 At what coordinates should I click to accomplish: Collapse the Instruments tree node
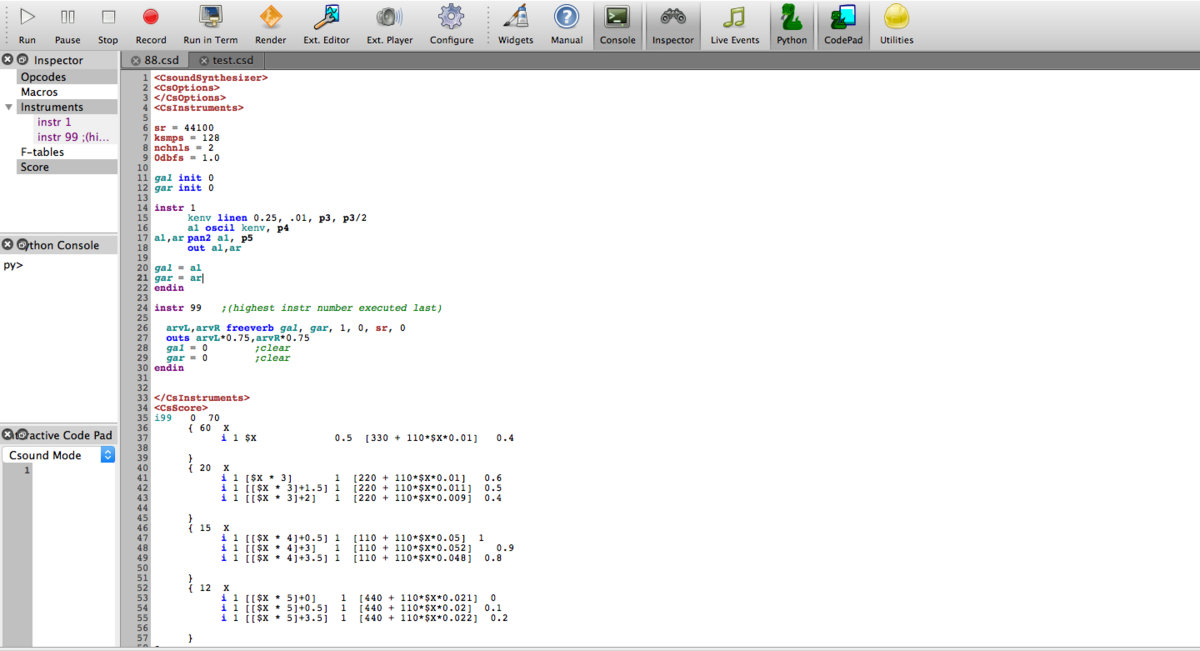tap(9, 107)
